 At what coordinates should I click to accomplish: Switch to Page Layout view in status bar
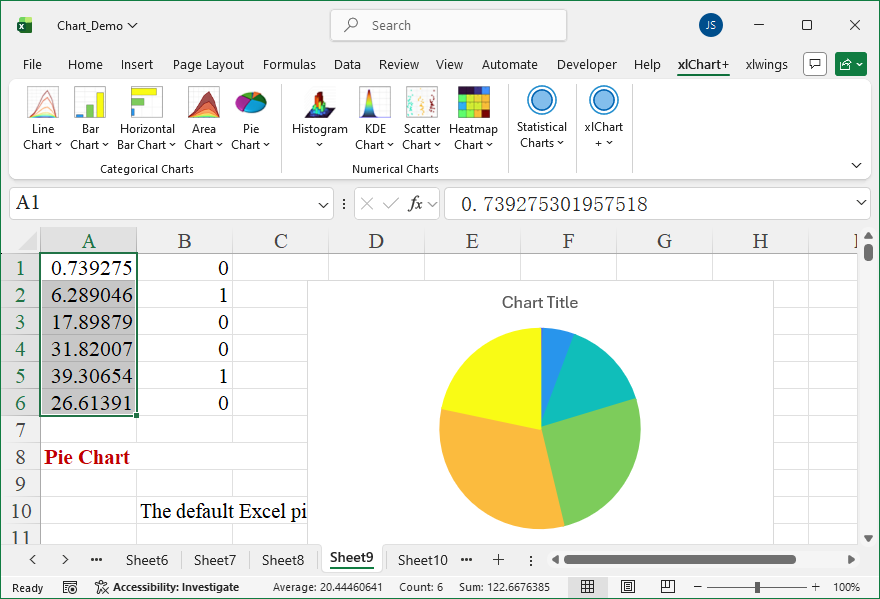[x=628, y=587]
